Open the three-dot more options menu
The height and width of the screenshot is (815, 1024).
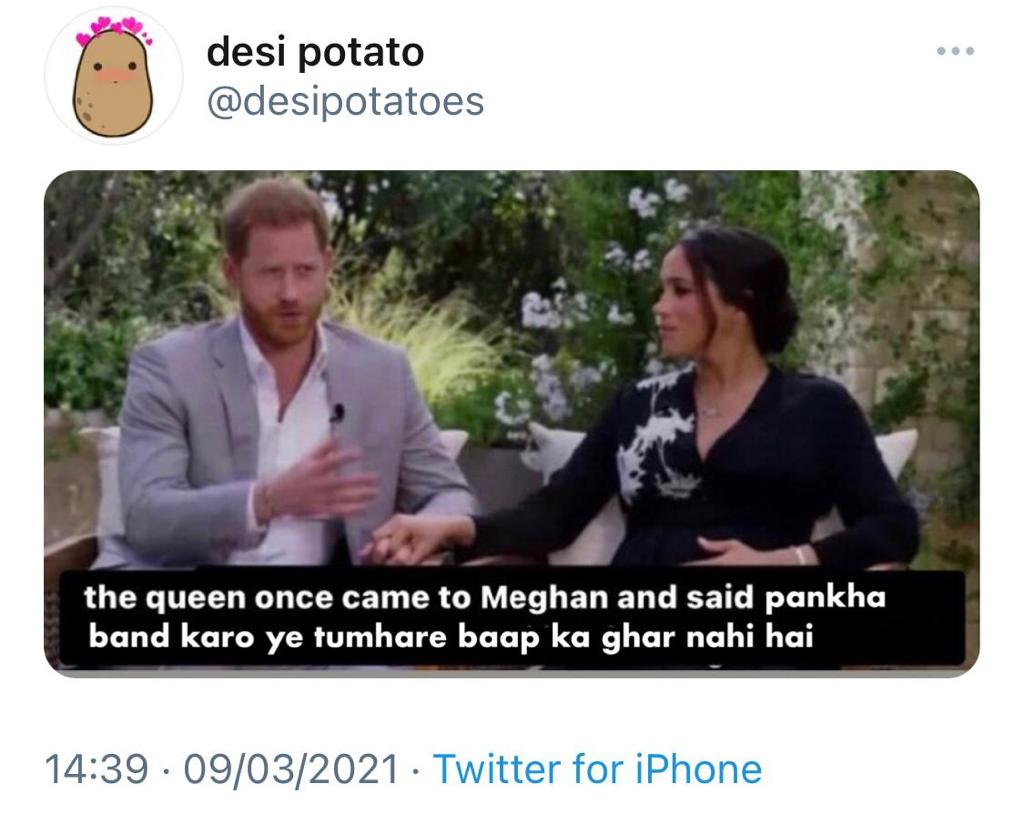(955, 51)
